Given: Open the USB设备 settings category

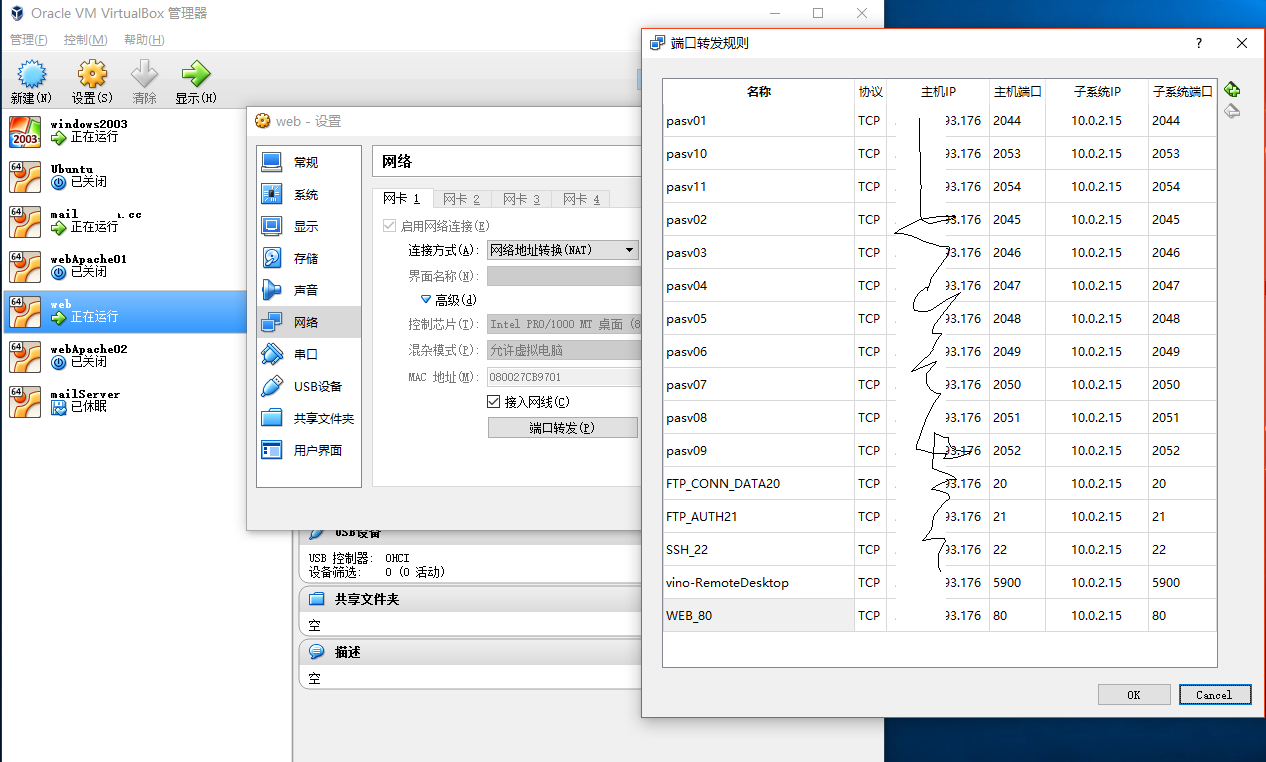Looking at the screenshot, I should tap(309, 386).
